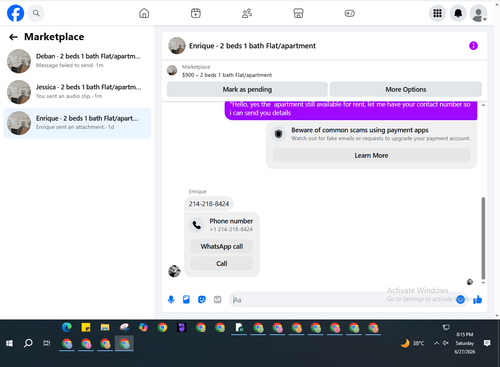Screen dimensions: 500x367
Task: Send a thumbs-up like
Action: (x=477, y=299)
